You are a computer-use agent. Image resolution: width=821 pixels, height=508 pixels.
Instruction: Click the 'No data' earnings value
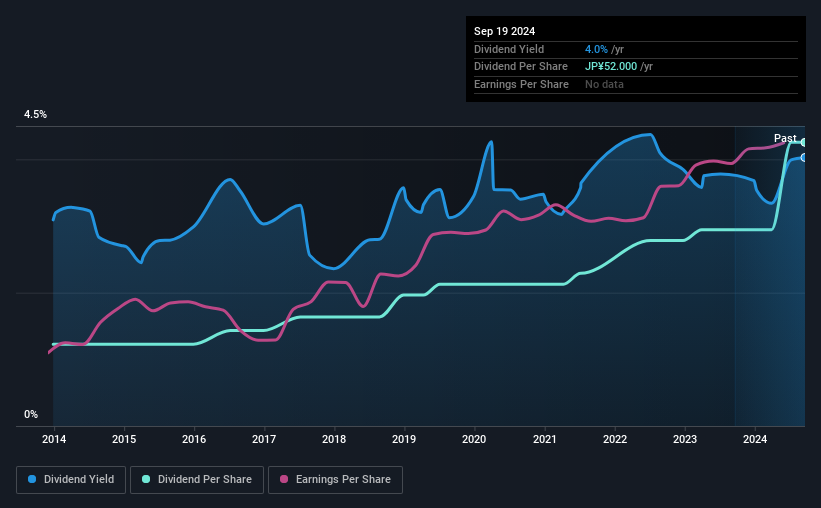coord(604,84)
